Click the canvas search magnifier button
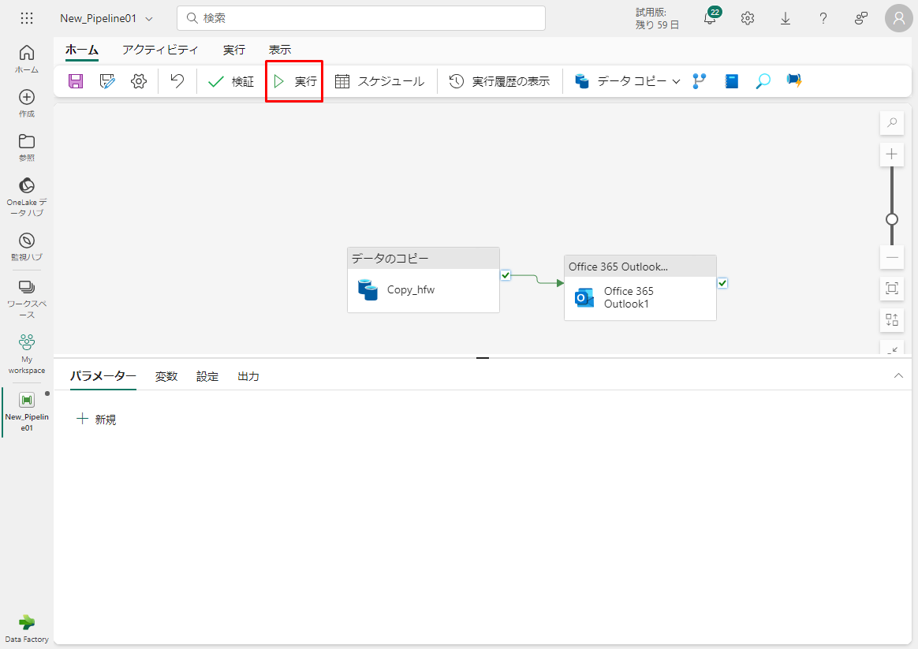Viewport: 918px width, 649px height. pyautogui.click(x=891, y=123)
